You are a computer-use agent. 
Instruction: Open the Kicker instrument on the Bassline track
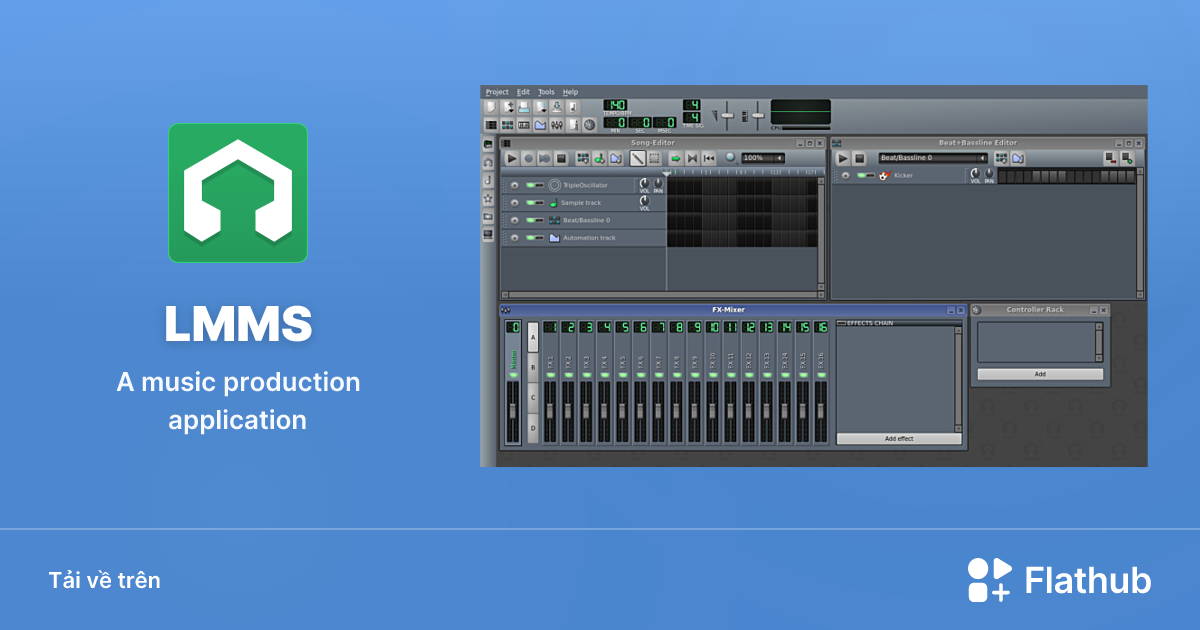[903, 176]
